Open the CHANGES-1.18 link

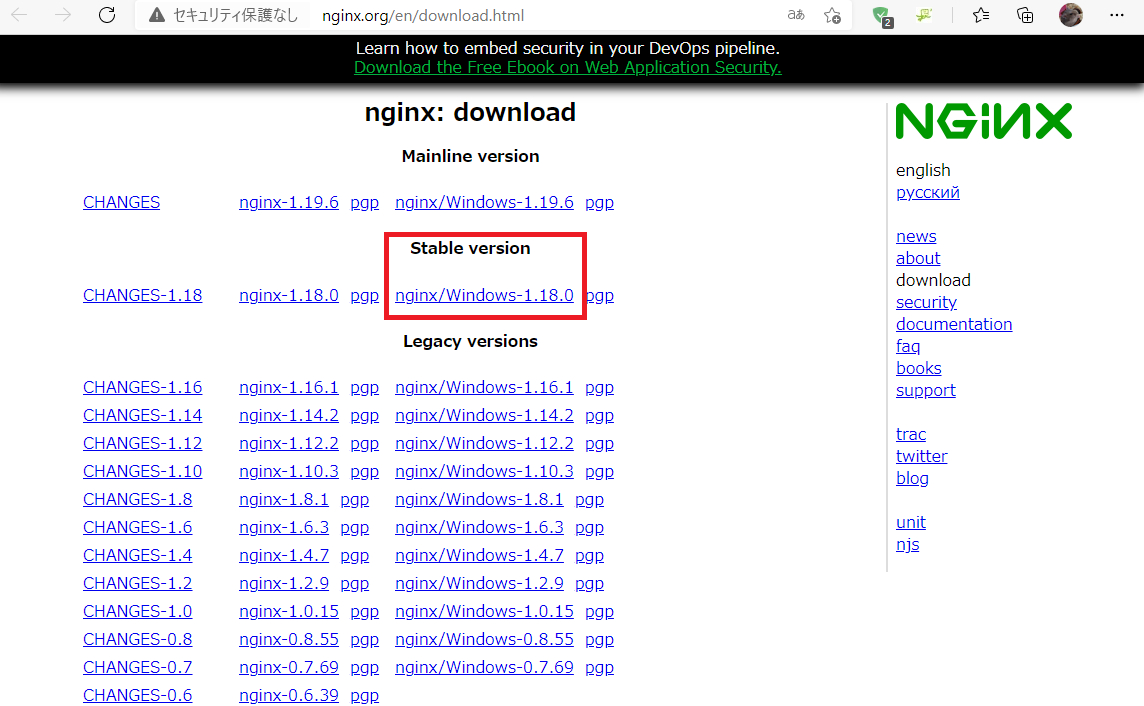(x=142, y=295)
